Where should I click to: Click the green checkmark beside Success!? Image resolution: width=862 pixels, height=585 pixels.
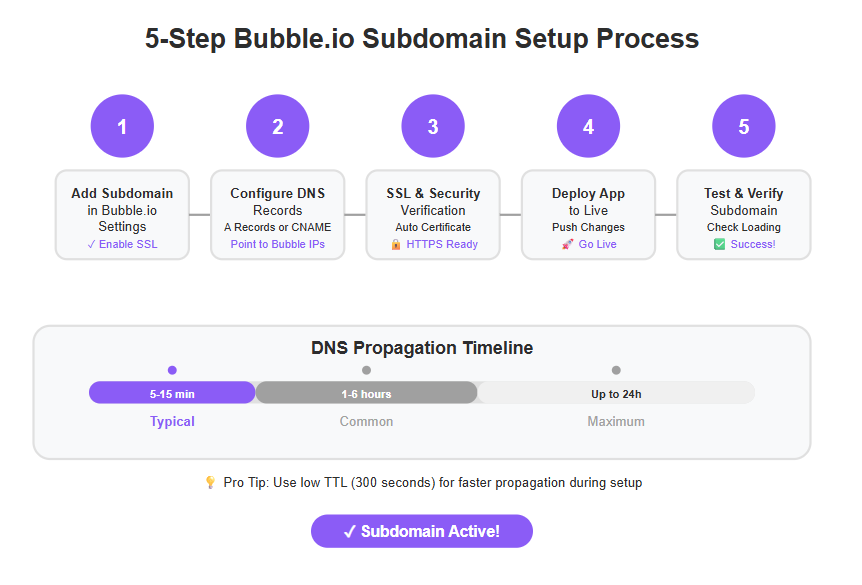719,244
